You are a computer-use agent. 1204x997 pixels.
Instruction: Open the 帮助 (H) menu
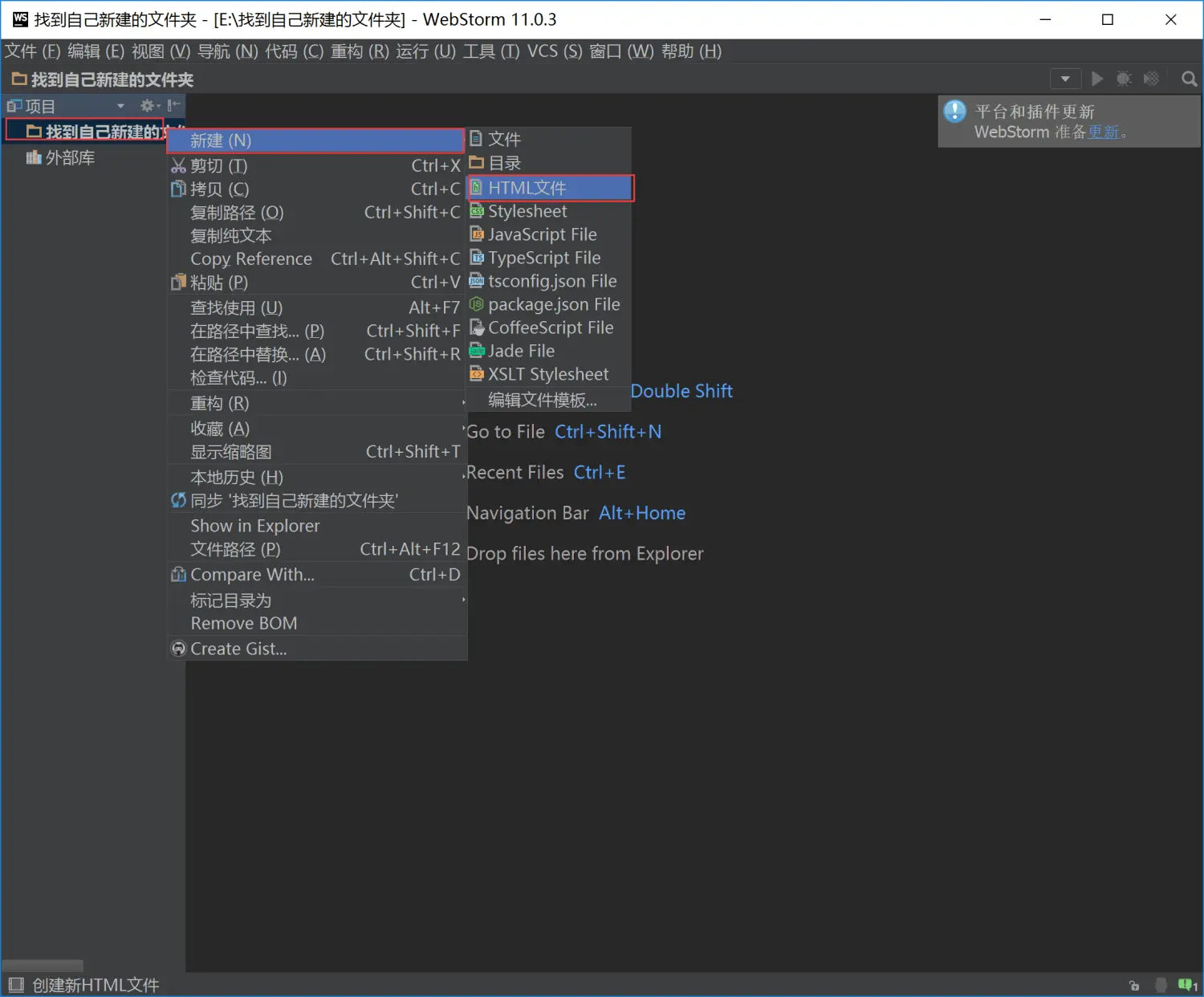pyautogui.click(x=692, y=51)
